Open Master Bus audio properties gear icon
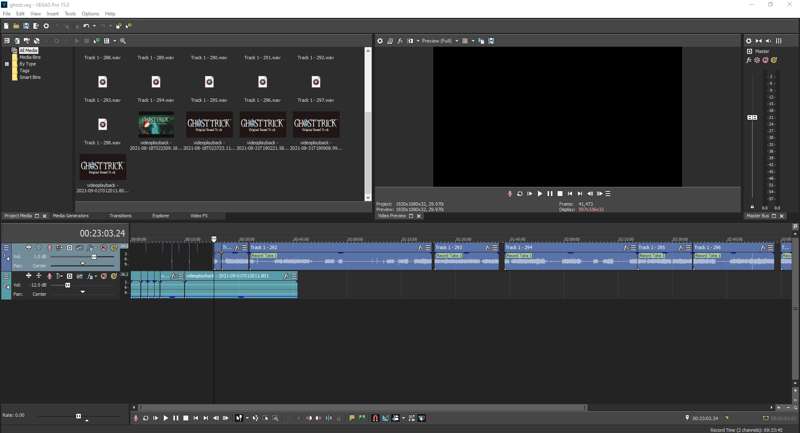The image size is (800, 433). point(749,41)
